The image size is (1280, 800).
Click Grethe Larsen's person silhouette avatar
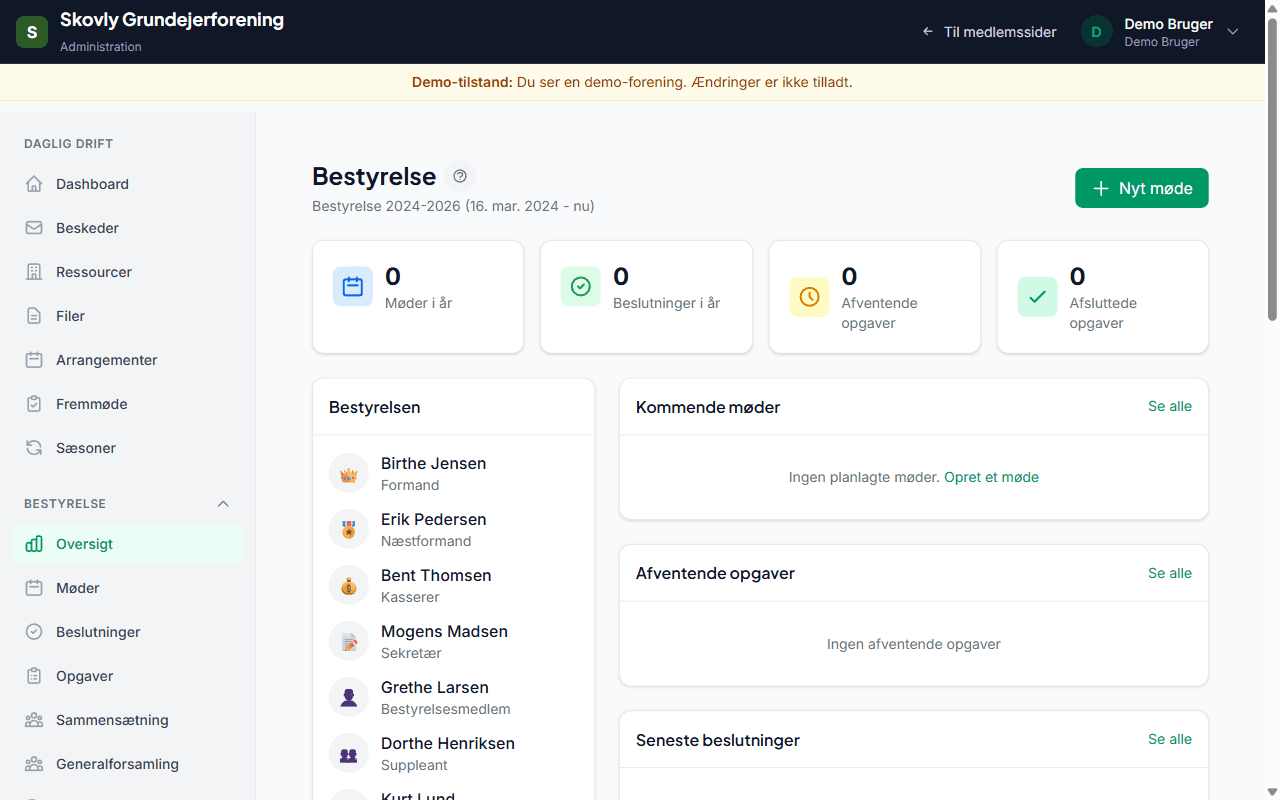349,697
